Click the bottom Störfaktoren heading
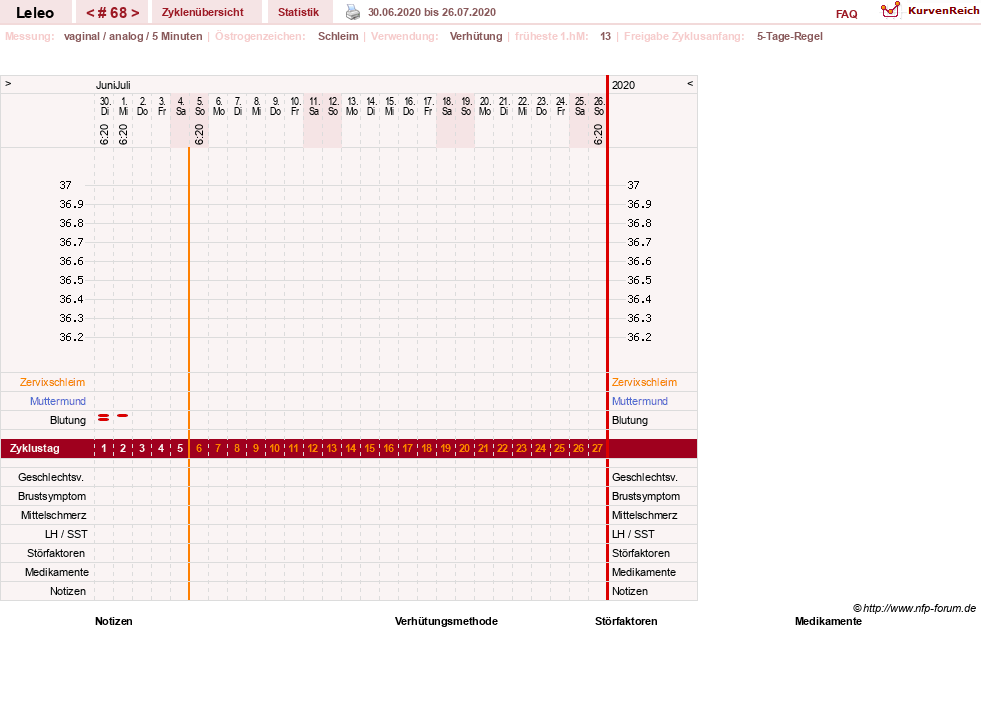The image size is (981, 720). point(626,621)
